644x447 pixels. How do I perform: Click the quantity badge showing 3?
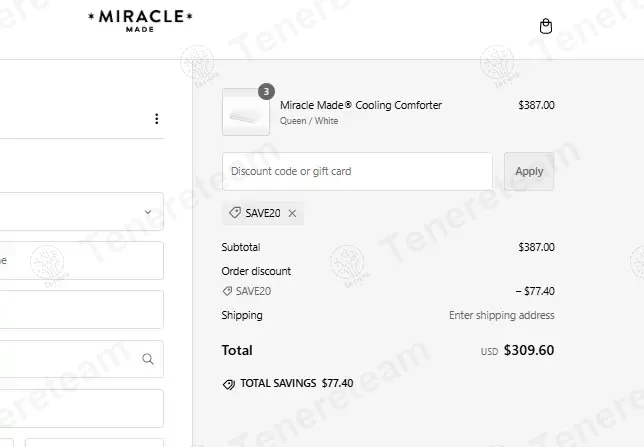point(265,91)
